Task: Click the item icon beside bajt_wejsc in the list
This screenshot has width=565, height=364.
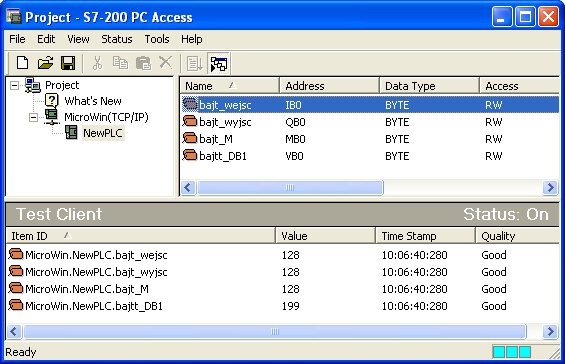Action: click(x=190, y=105)
